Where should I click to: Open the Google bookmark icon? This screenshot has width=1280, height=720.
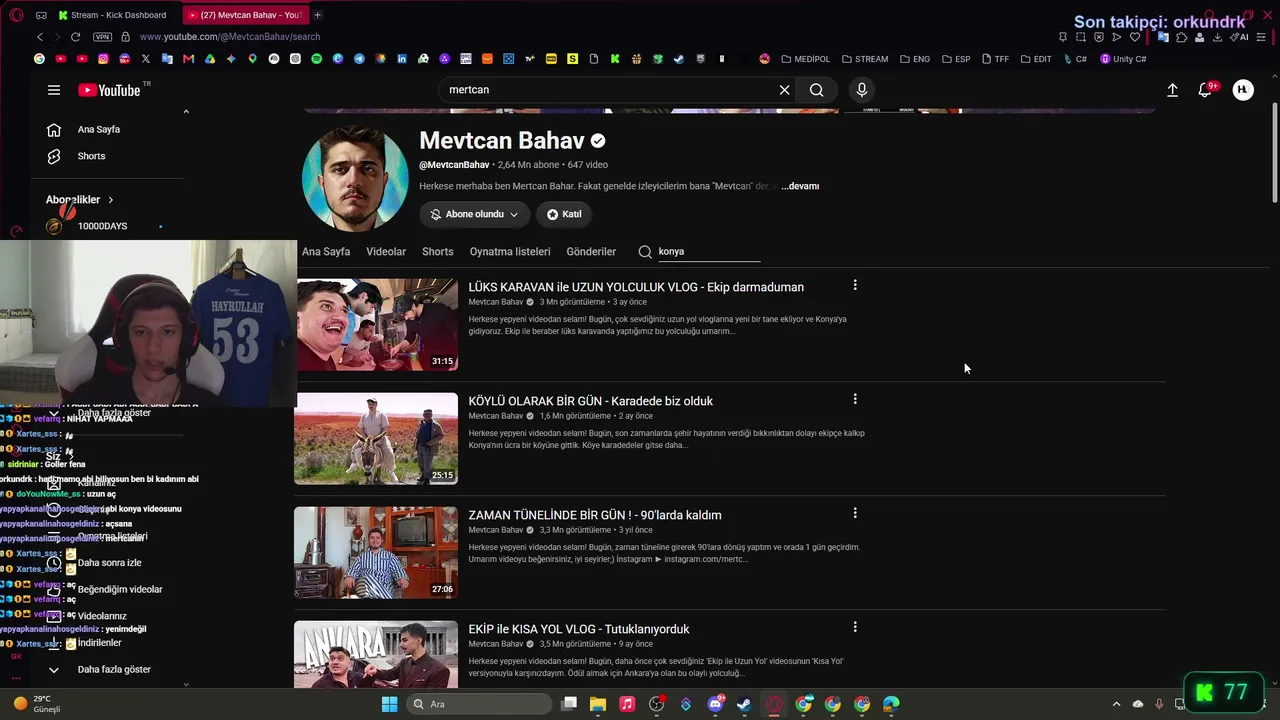tap(39, 59)
